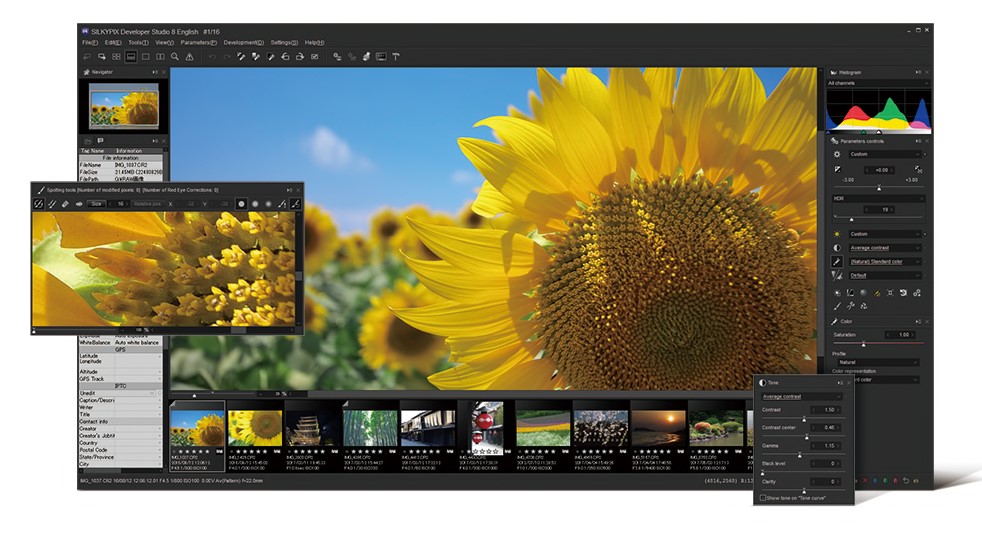
Task: Open Average contrast dropdown in Tone panel
Action: [x=802, y=396]
